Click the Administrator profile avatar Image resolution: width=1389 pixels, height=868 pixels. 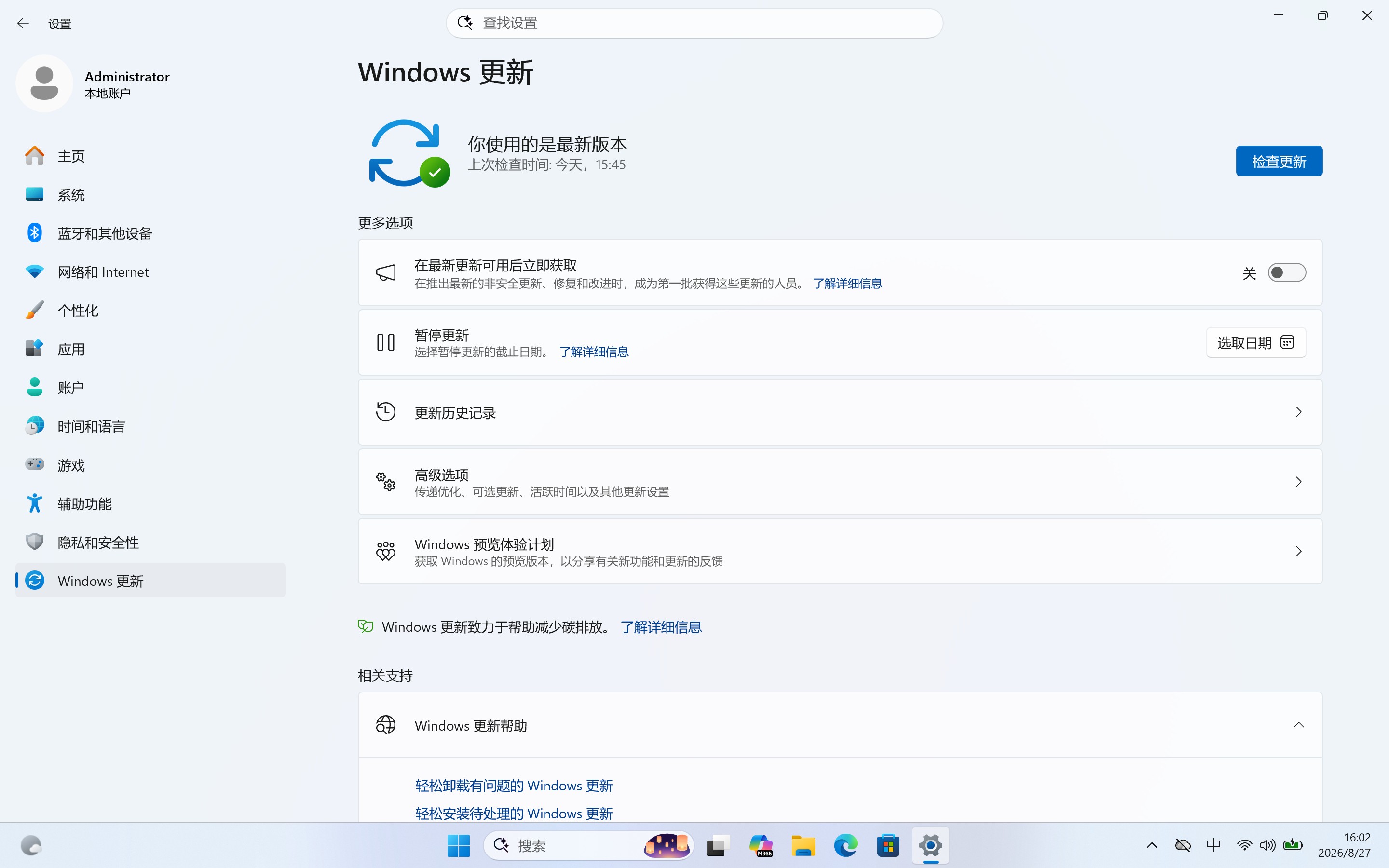pyautogui.click(x=44, y=83)
